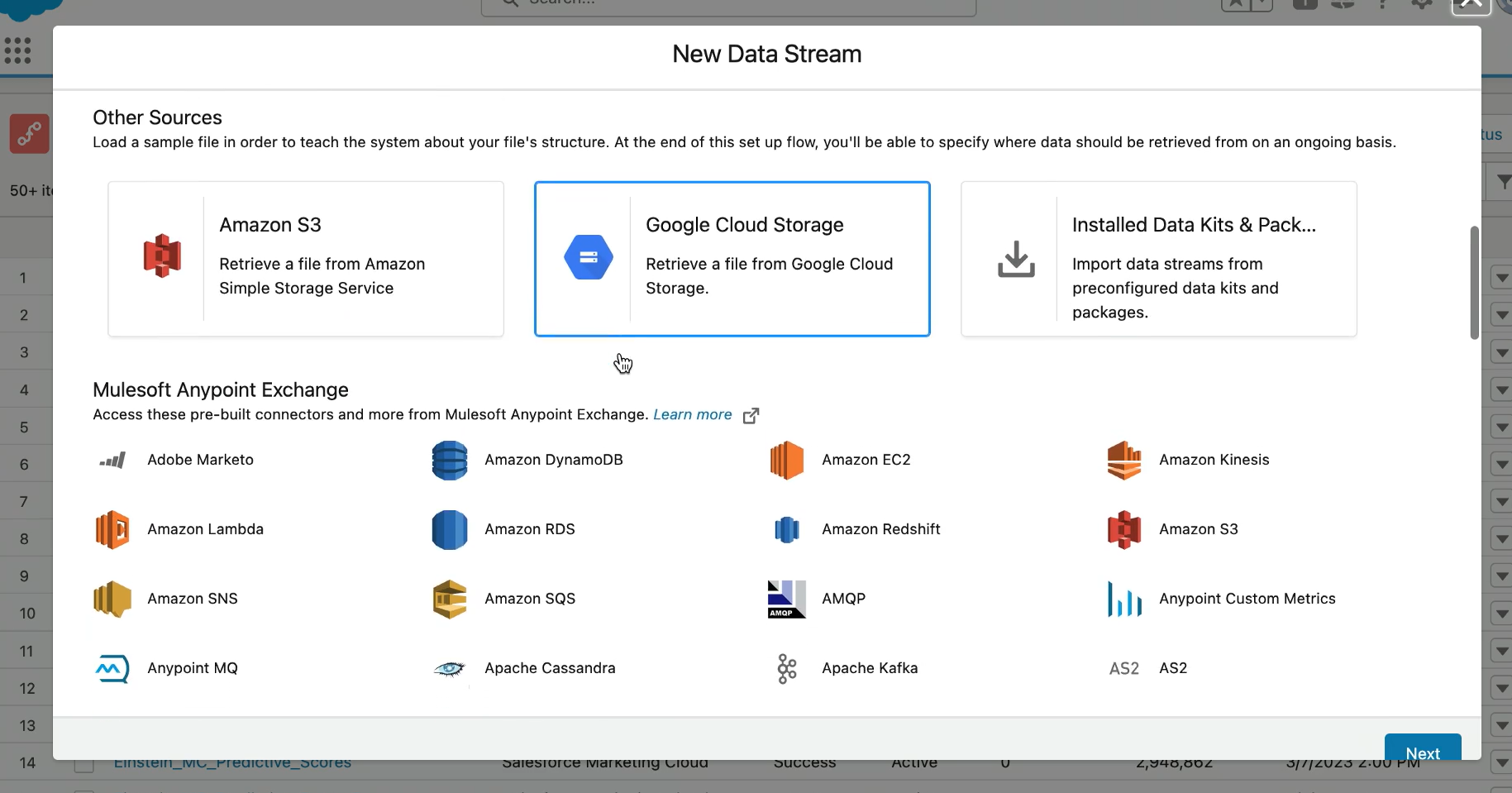Tick the checkbox for row 14
The height and width of the screenshot is (793, 1512).
click(x=83, y=766)
